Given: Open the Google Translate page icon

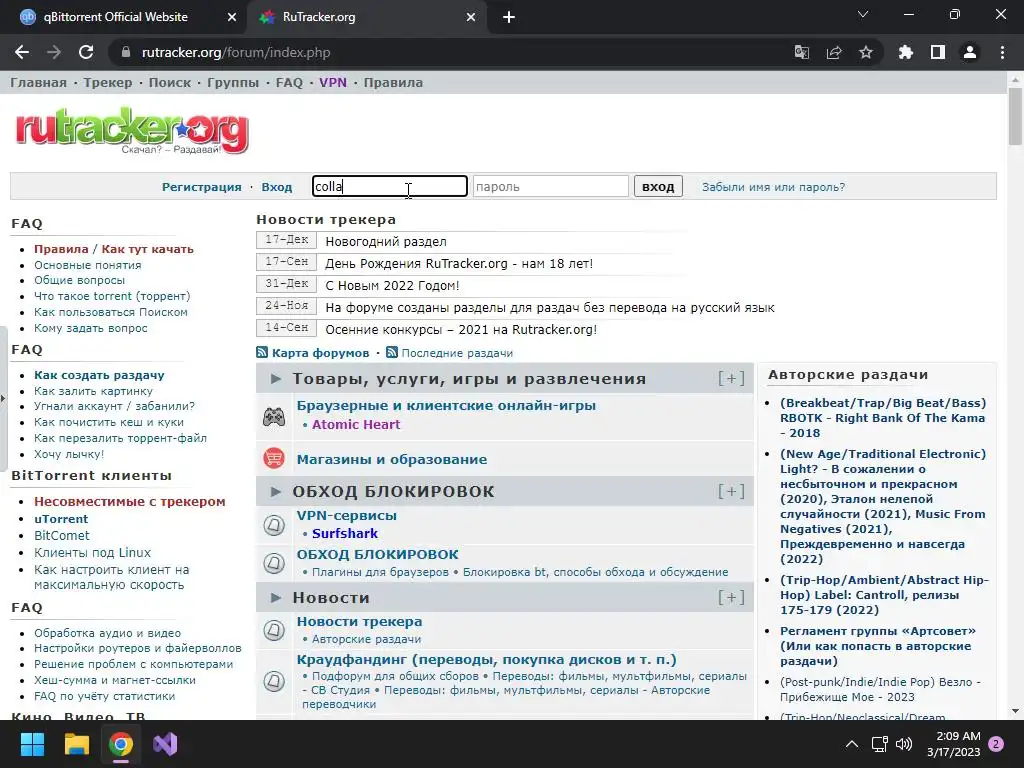Looking at the screenshot, I should (x=801, y=52).
